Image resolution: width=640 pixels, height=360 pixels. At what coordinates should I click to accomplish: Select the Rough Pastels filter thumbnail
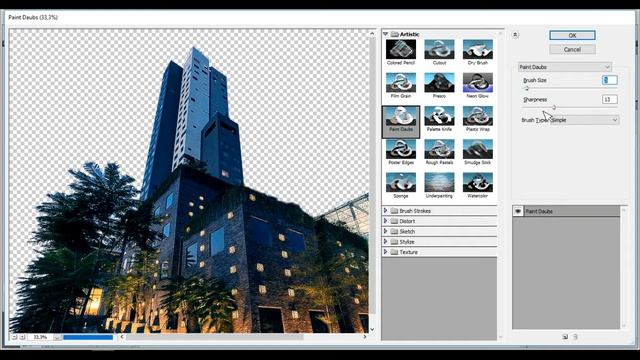click(439, 149)
